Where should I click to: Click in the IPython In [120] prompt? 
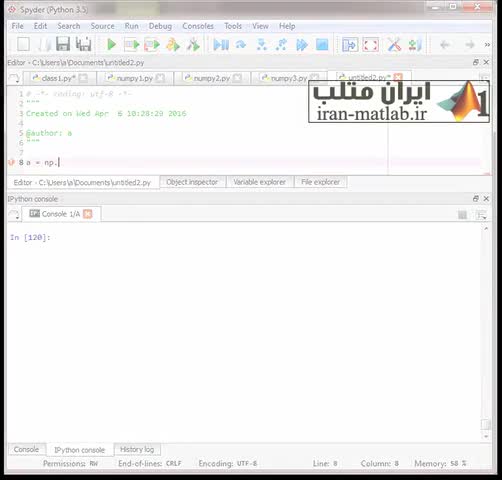pos(30,237)
